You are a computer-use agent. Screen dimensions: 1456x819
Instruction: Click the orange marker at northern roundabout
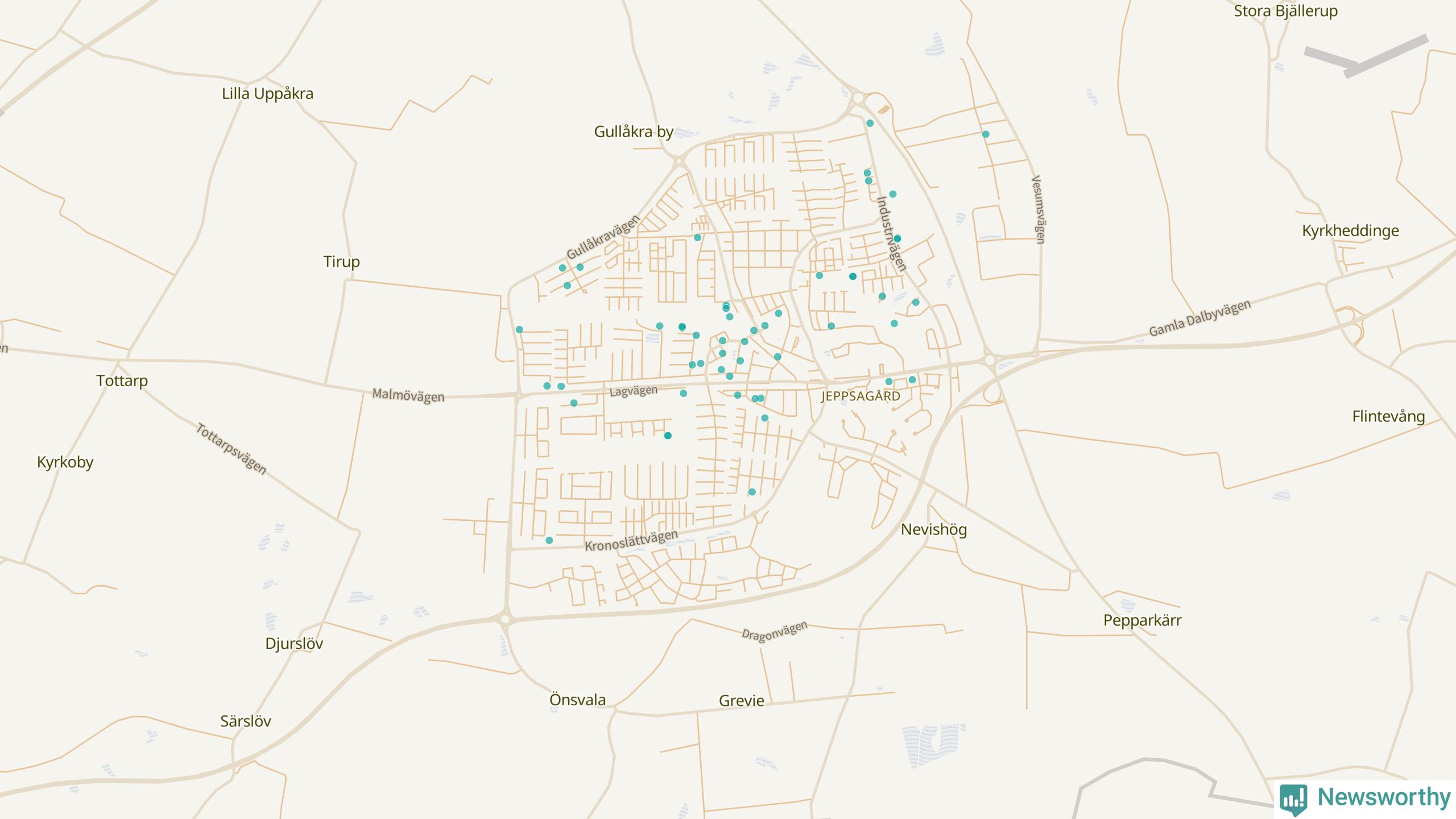[x=883, y=109]
